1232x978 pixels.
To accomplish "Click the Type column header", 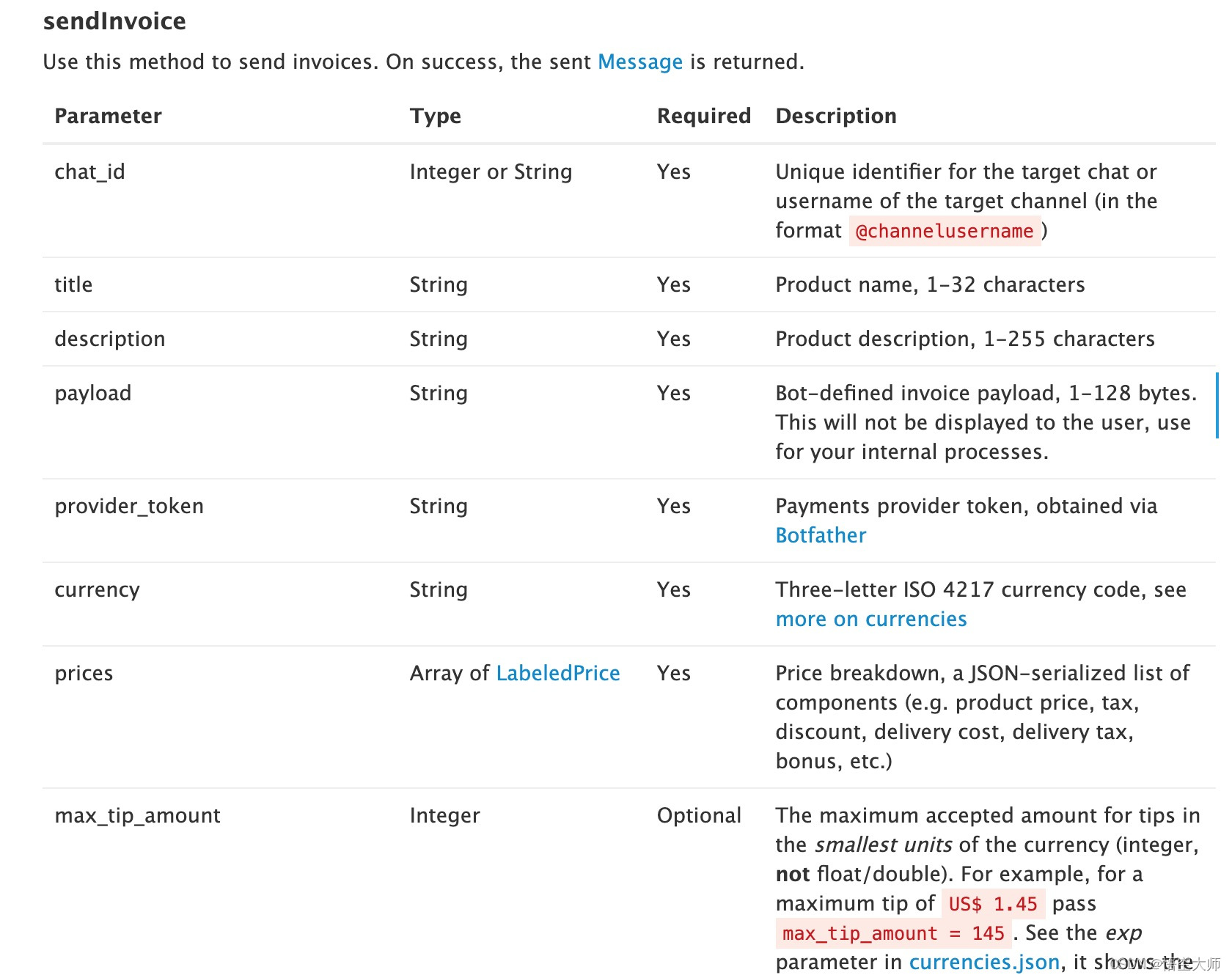I will click(x=436, y=116).
